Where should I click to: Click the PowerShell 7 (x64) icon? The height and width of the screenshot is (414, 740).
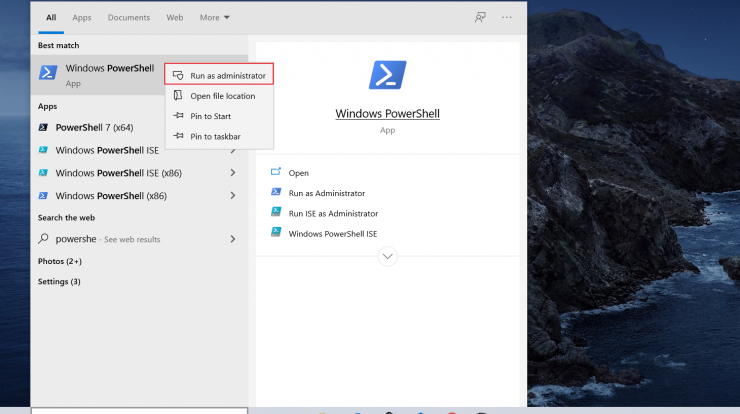[x=43, y=127]
